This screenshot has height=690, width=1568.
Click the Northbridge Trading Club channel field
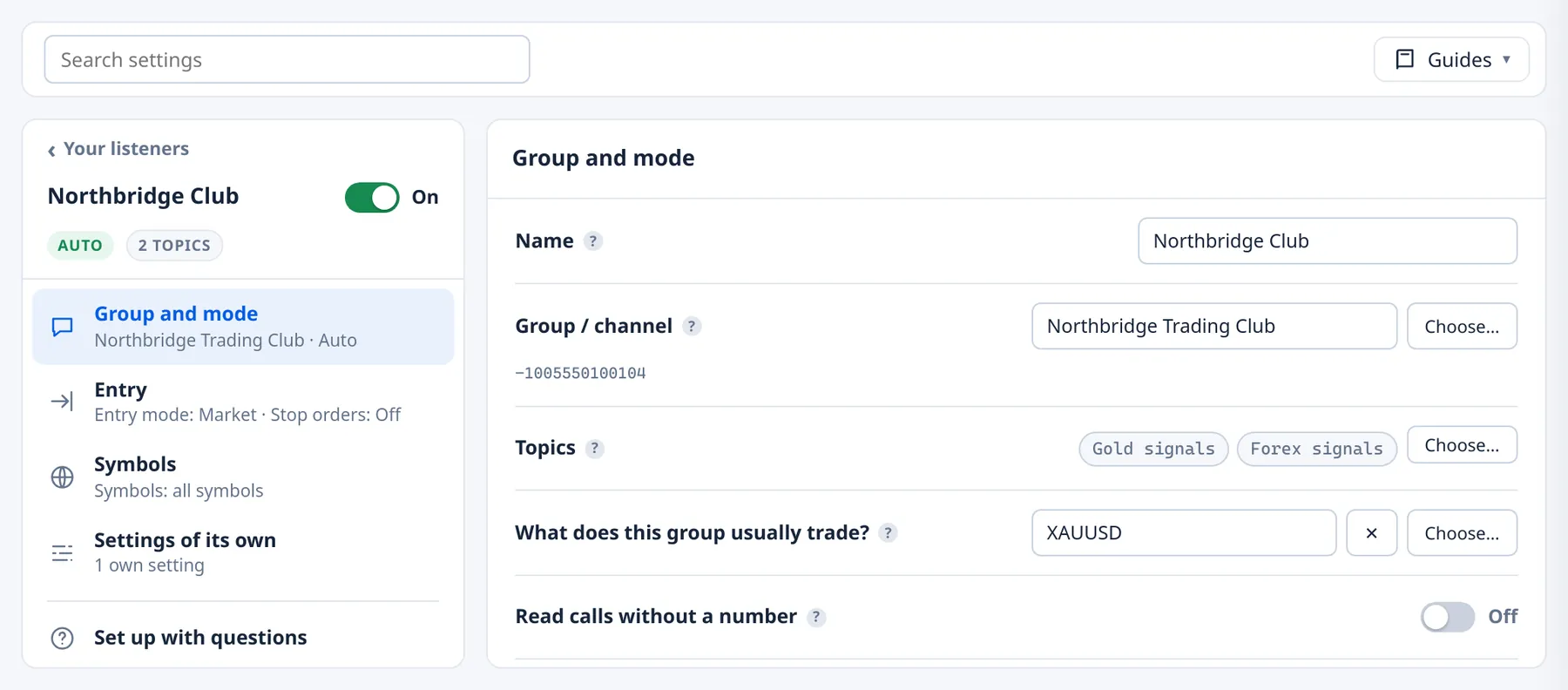pos(1214,326)
